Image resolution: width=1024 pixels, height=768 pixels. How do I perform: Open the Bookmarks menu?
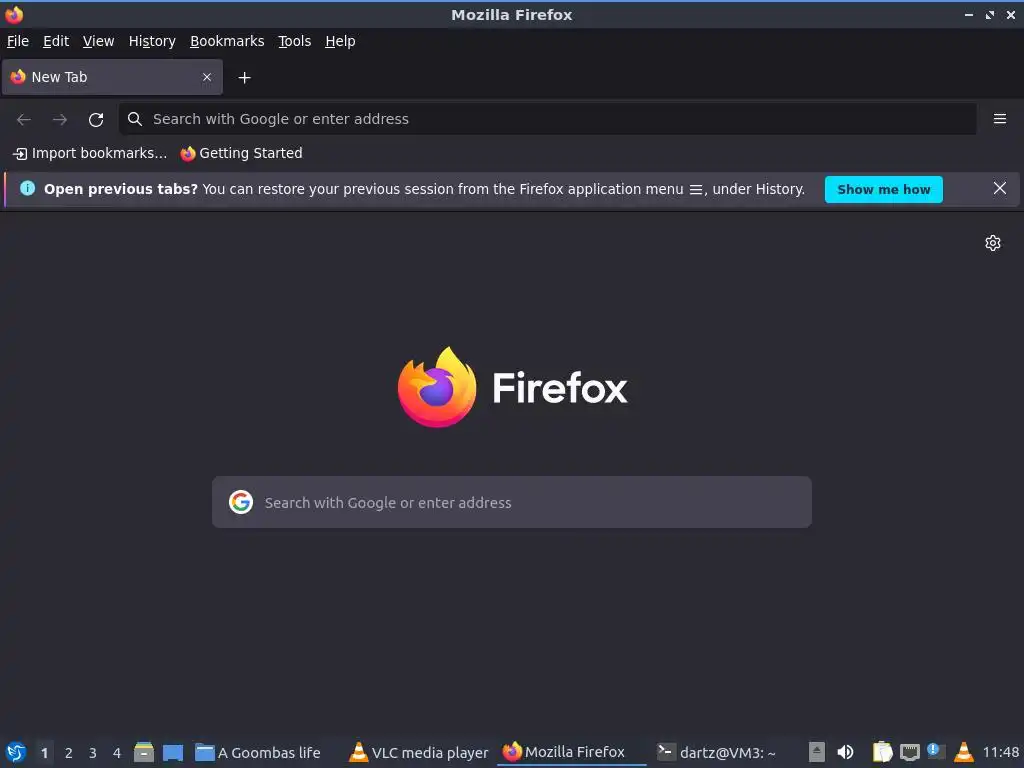pos(227,41)
